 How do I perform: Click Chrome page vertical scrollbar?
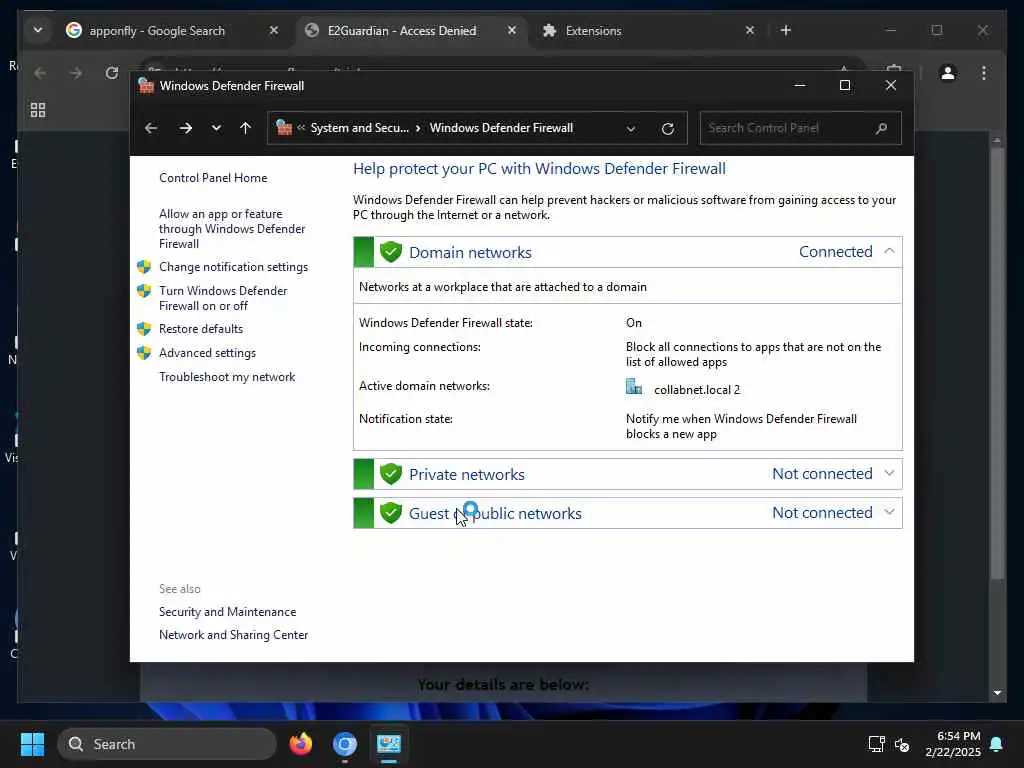pos(997,362)
